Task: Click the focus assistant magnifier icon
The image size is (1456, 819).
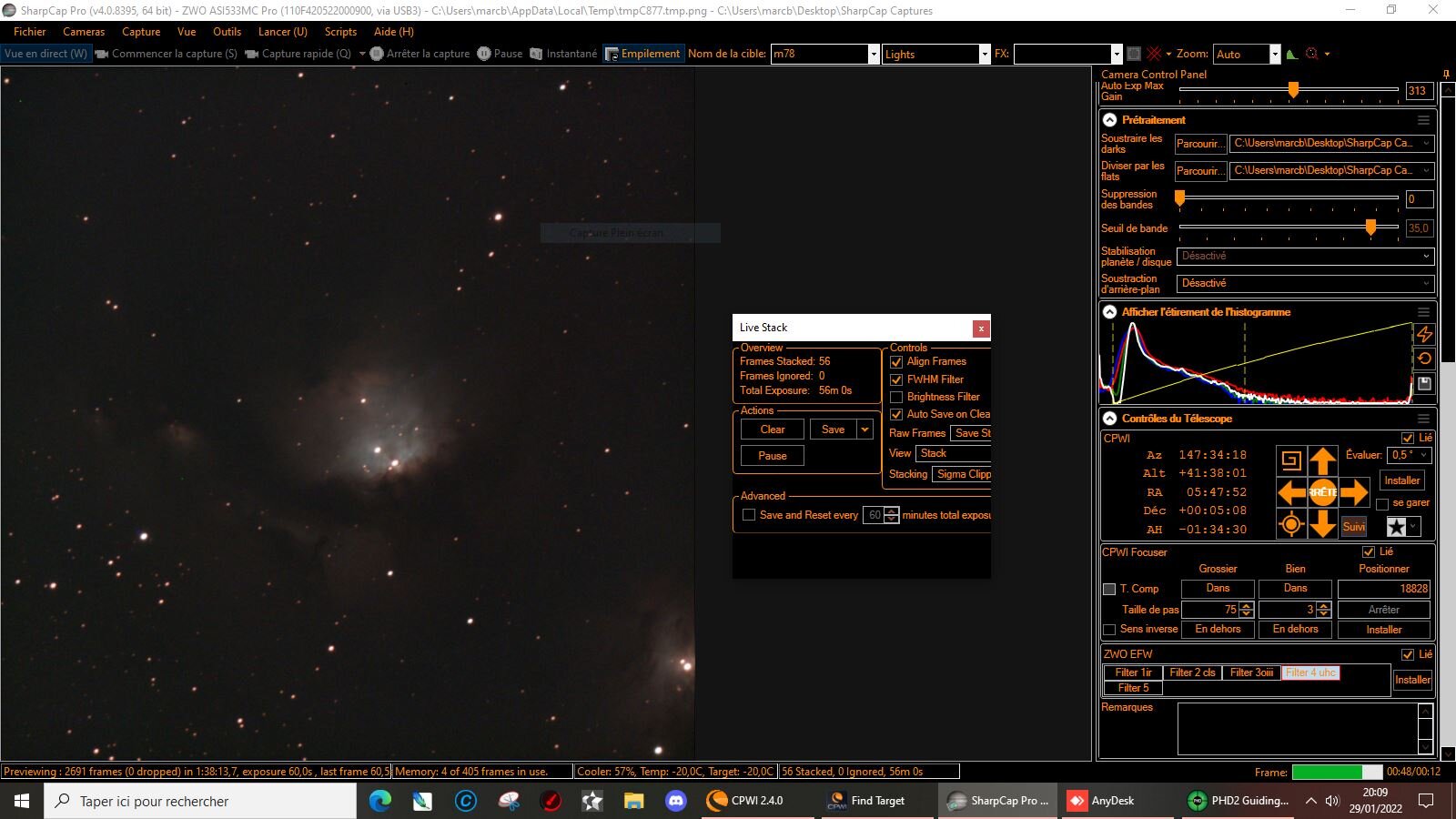Action: (1311, 54)
